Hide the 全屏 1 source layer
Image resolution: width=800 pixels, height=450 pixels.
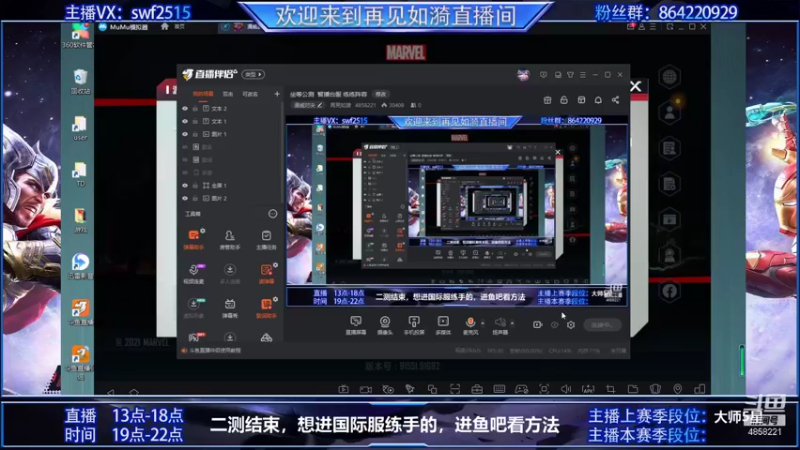tap(185, 185)
